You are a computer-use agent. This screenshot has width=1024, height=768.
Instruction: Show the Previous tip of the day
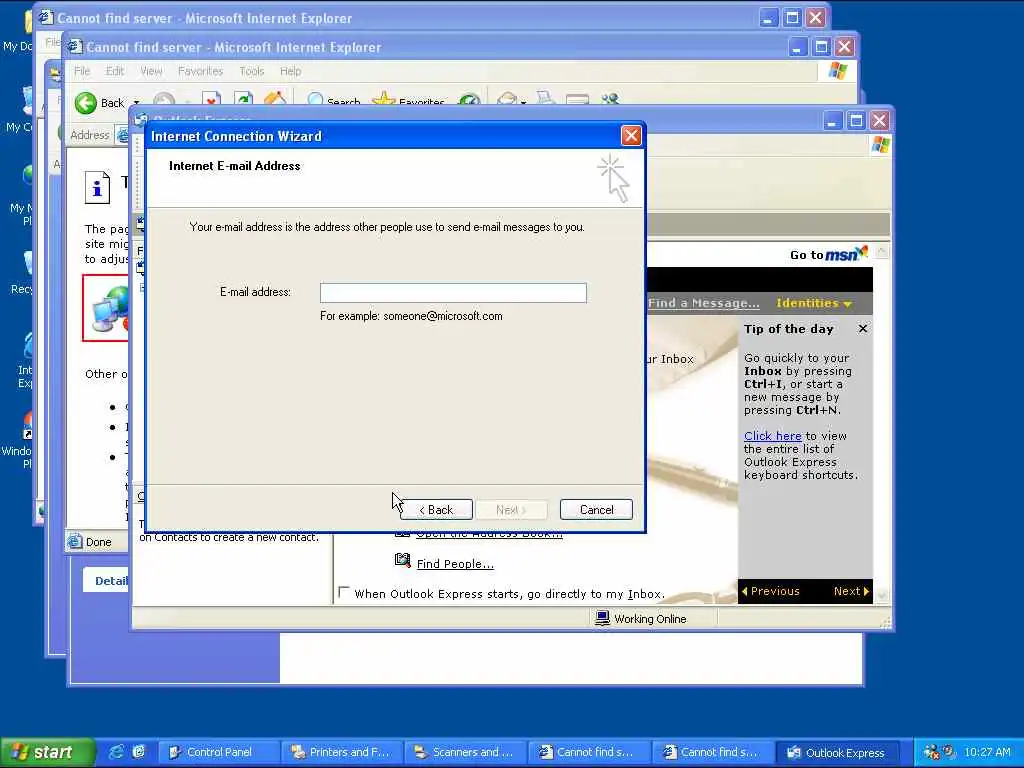[771, 591]
